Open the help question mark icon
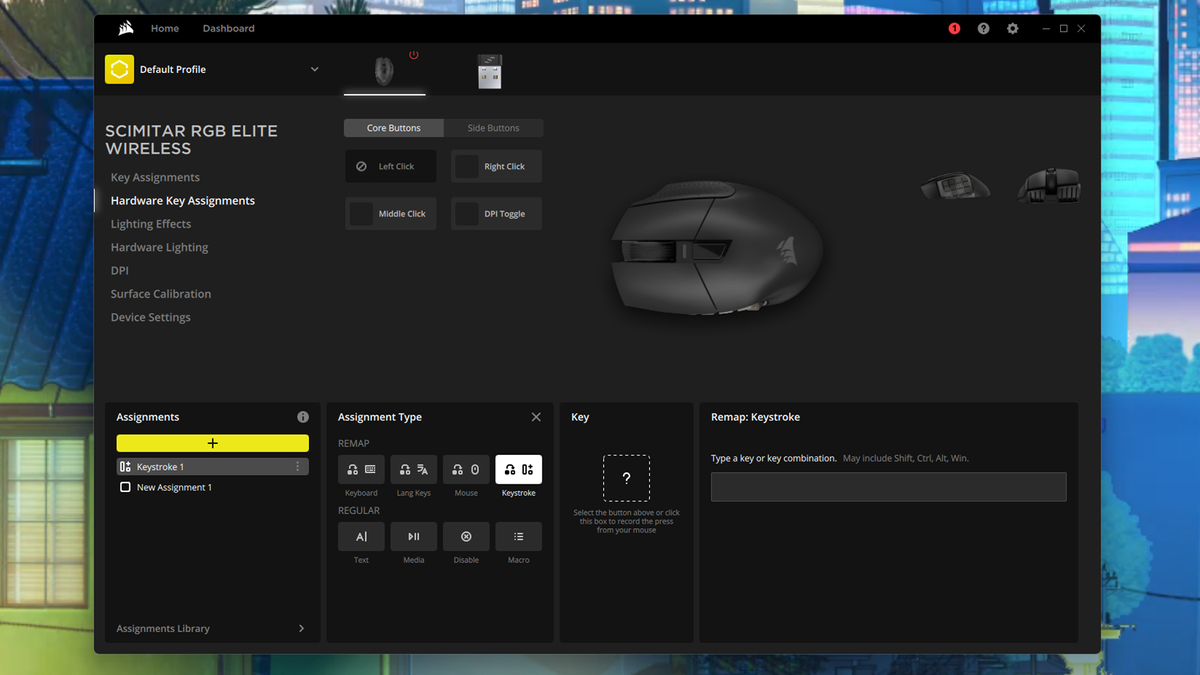The width and height of the screenshot is (1200, 675). [x=983, y=29]
